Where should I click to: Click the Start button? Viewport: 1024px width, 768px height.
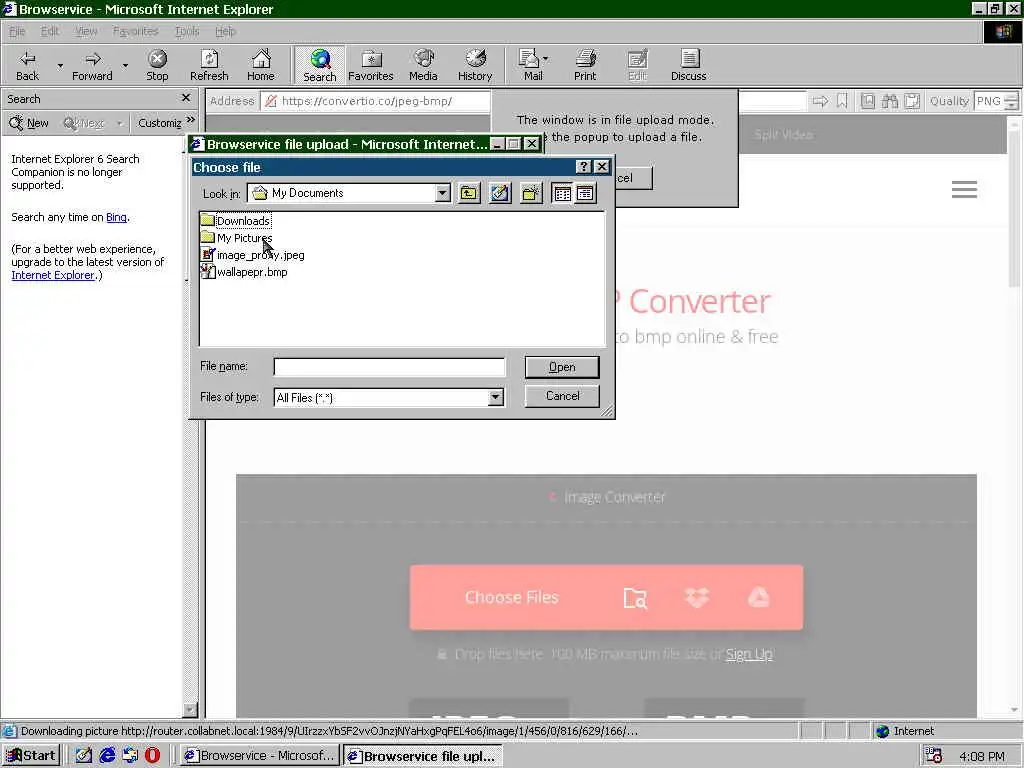point(31,756)
